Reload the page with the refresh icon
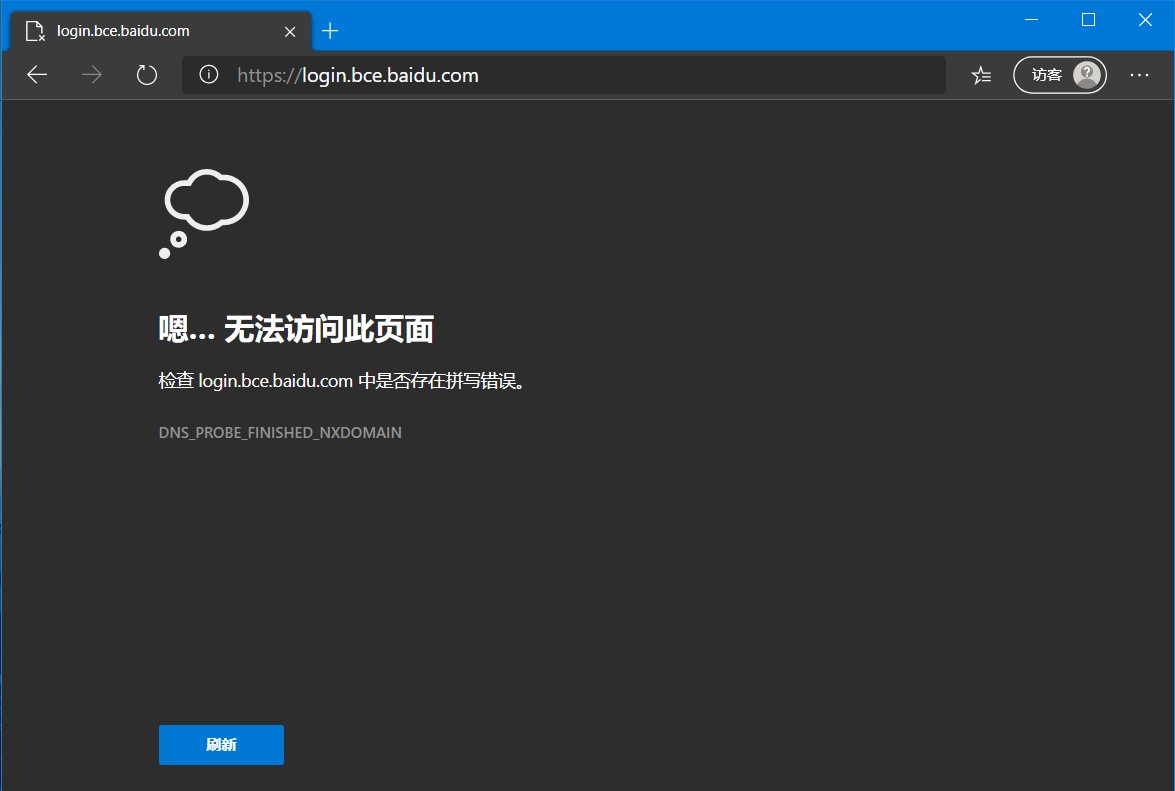Viewport: 1175px width, 791px height. pyautogui.click(x=147, y=75)
